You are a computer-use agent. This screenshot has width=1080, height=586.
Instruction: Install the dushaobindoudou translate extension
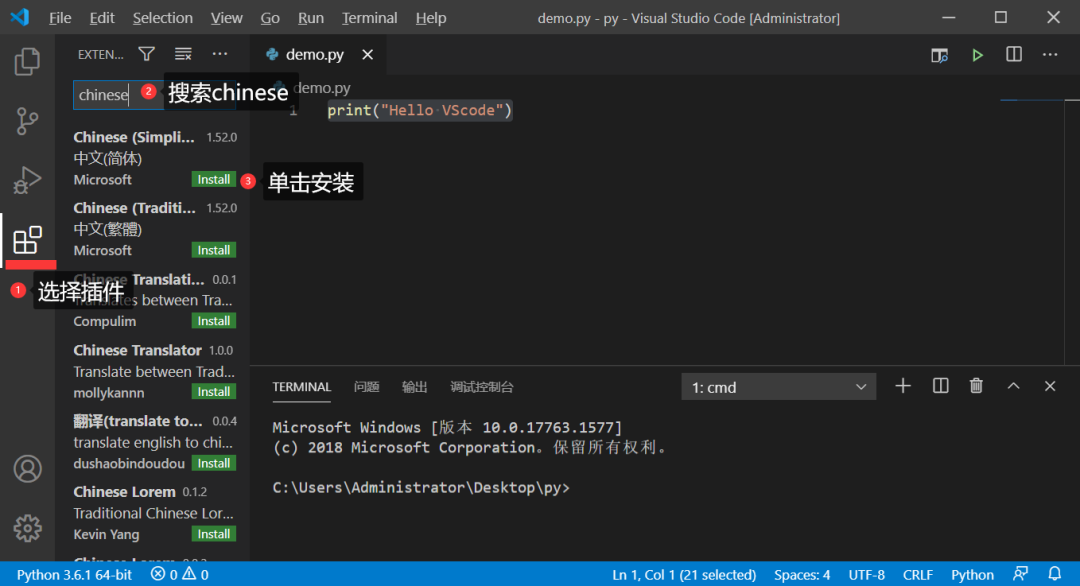click(214, 463)
